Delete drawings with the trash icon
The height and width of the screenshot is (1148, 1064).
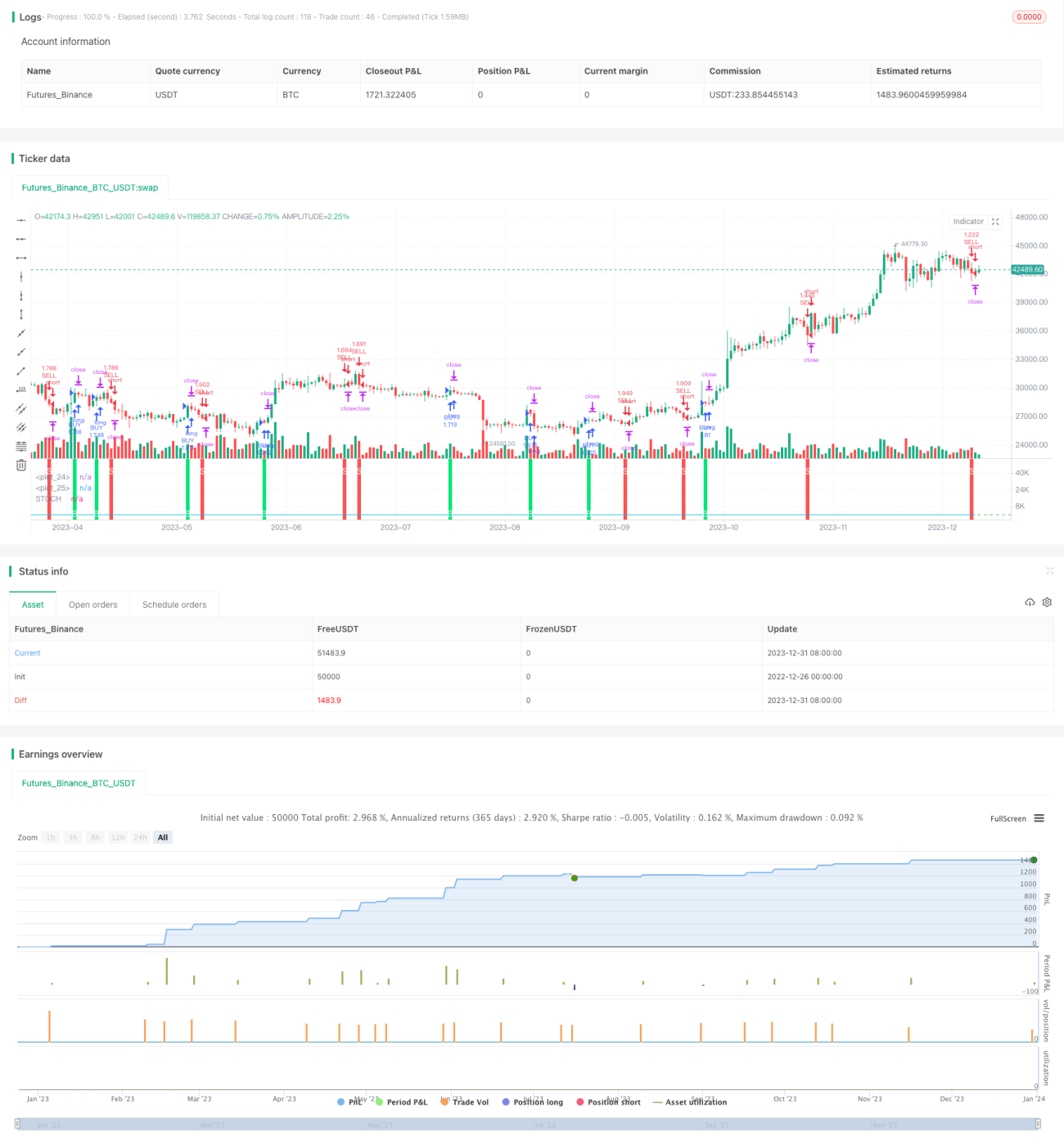point(21,466)
